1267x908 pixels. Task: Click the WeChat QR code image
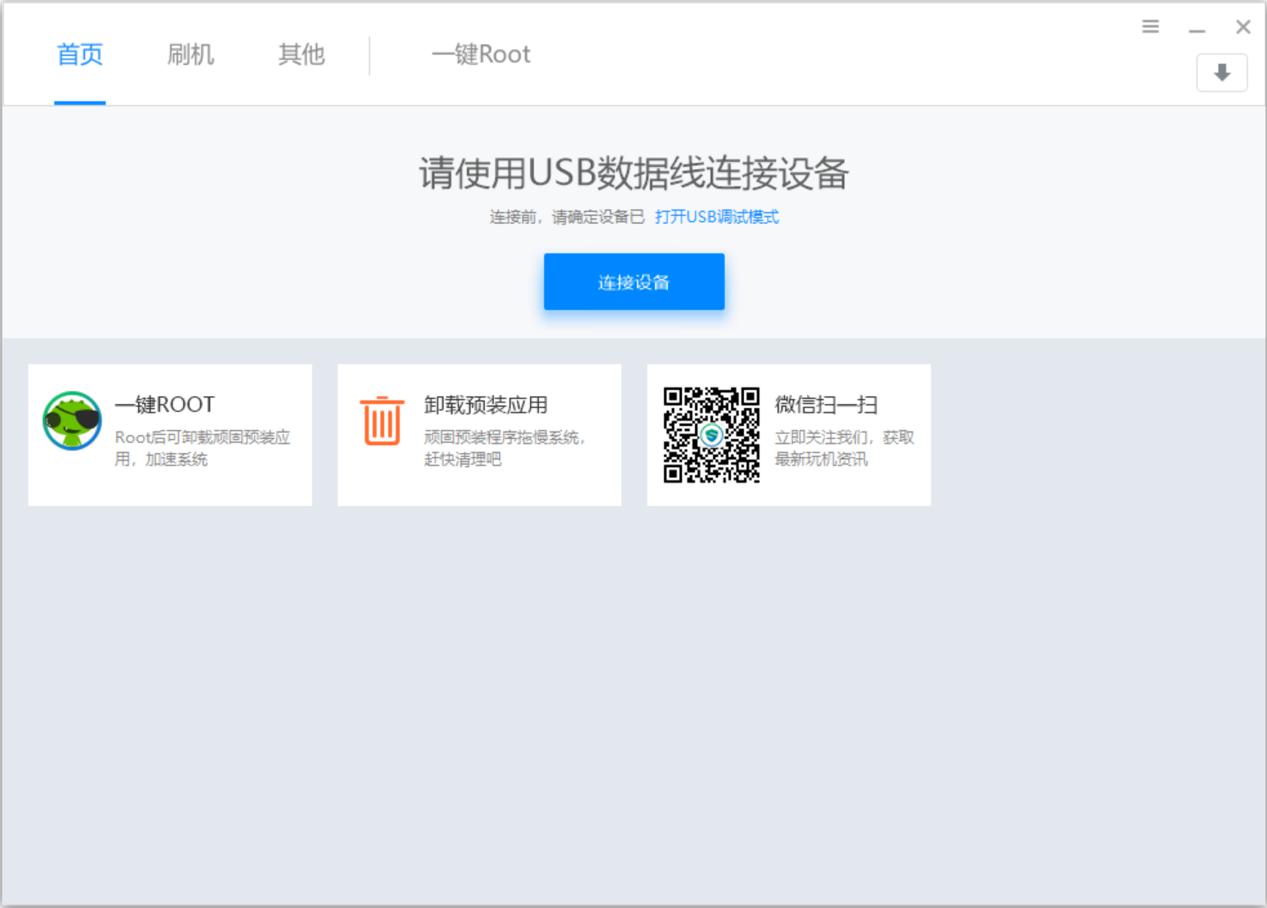(711, 435)
